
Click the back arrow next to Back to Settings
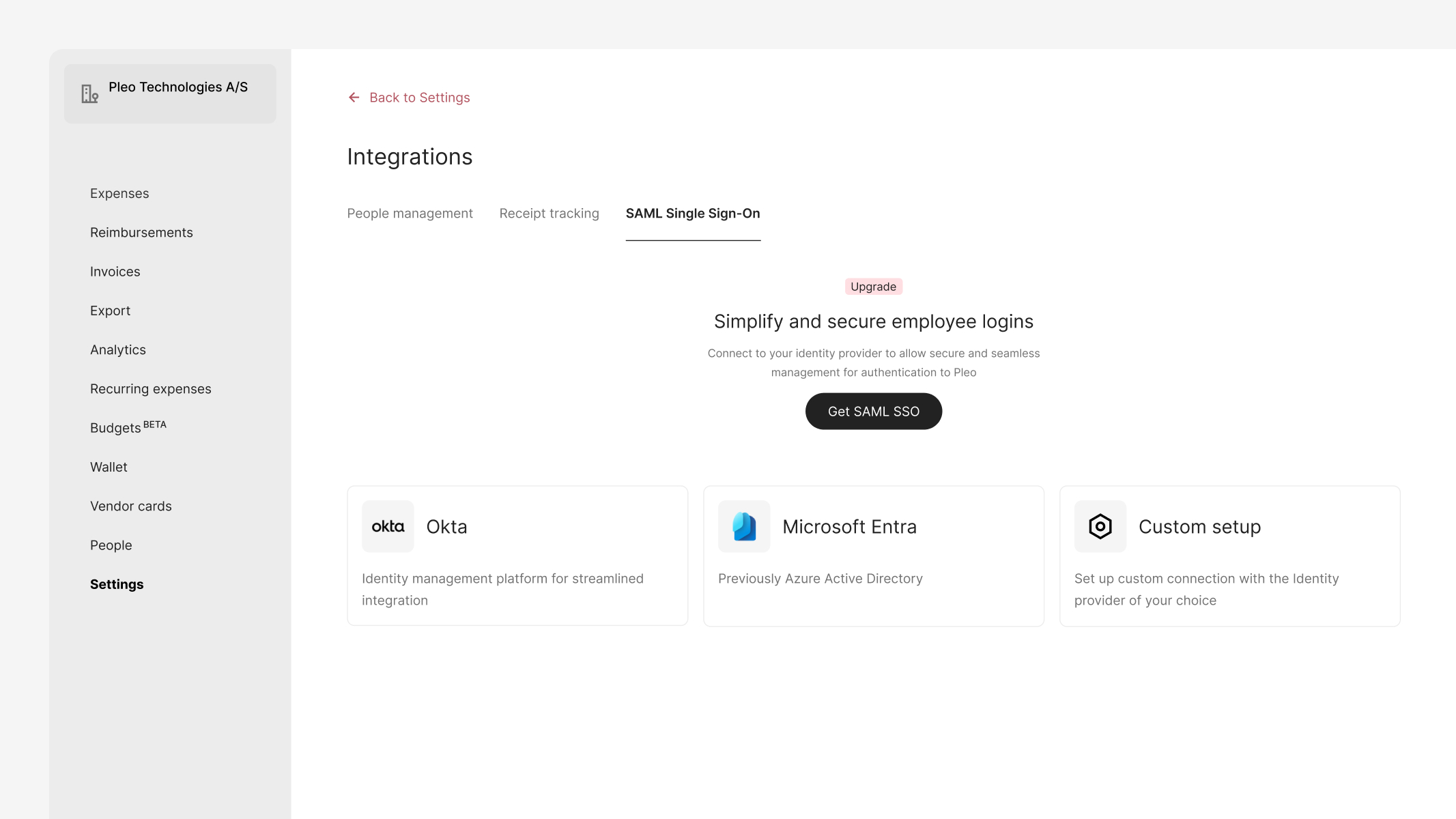(x=353, y=98)
